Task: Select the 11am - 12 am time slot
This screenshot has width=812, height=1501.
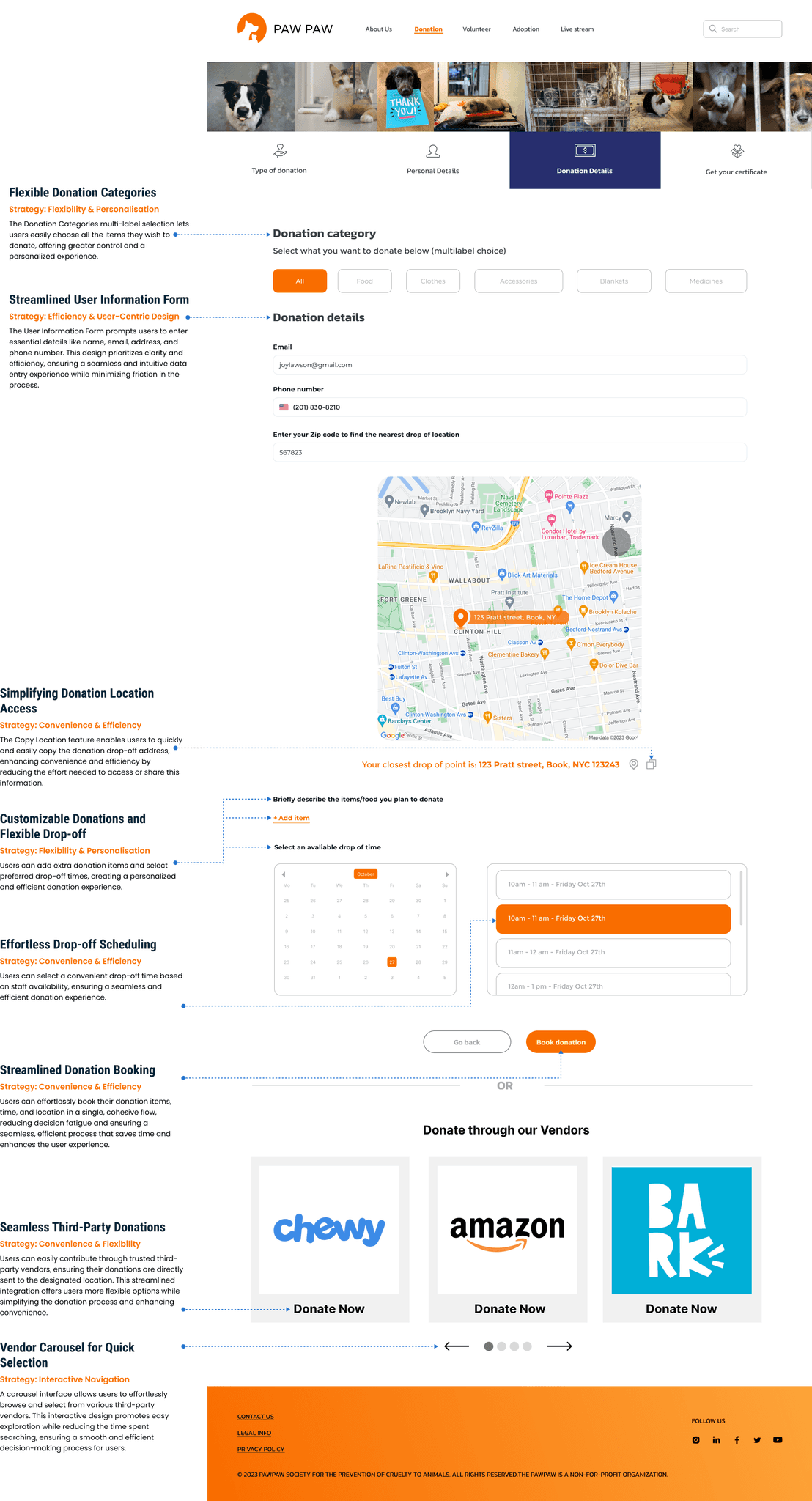Action: [613, 952]
